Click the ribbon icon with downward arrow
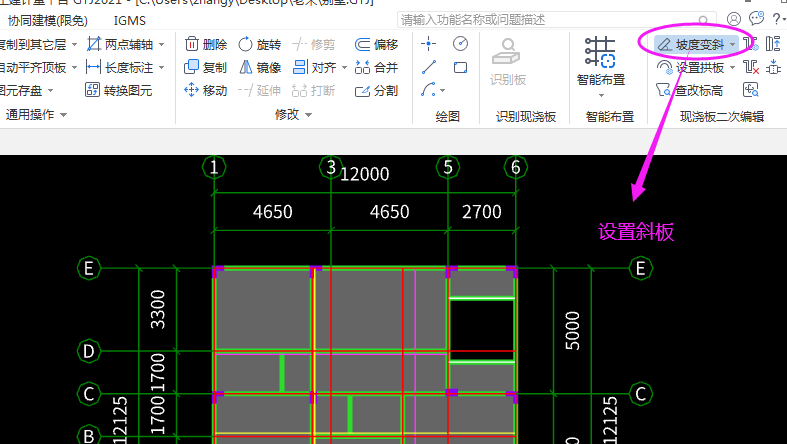The image size is (787, 444). pyautogui.click(x=773, y=67)
